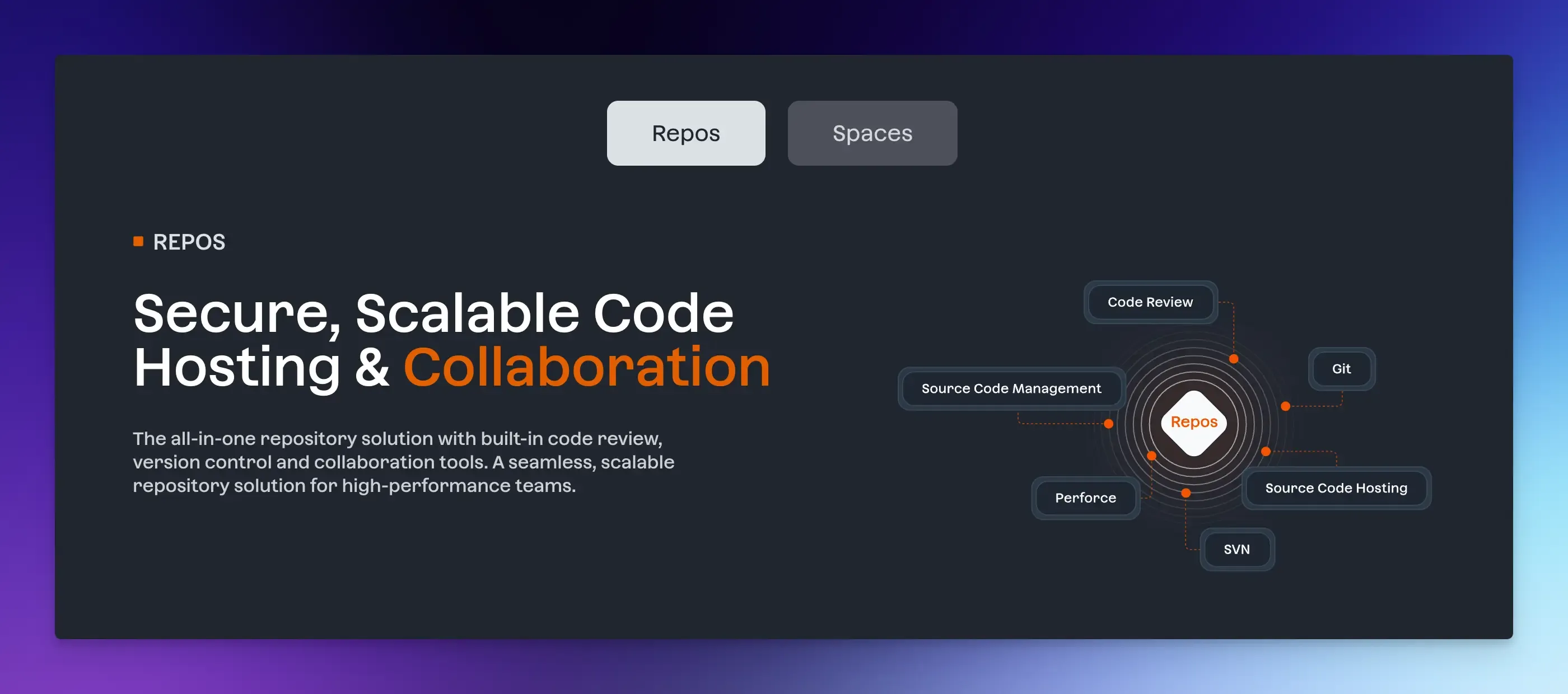
Task: Click the REPOS section label
Action: [189, 242]
